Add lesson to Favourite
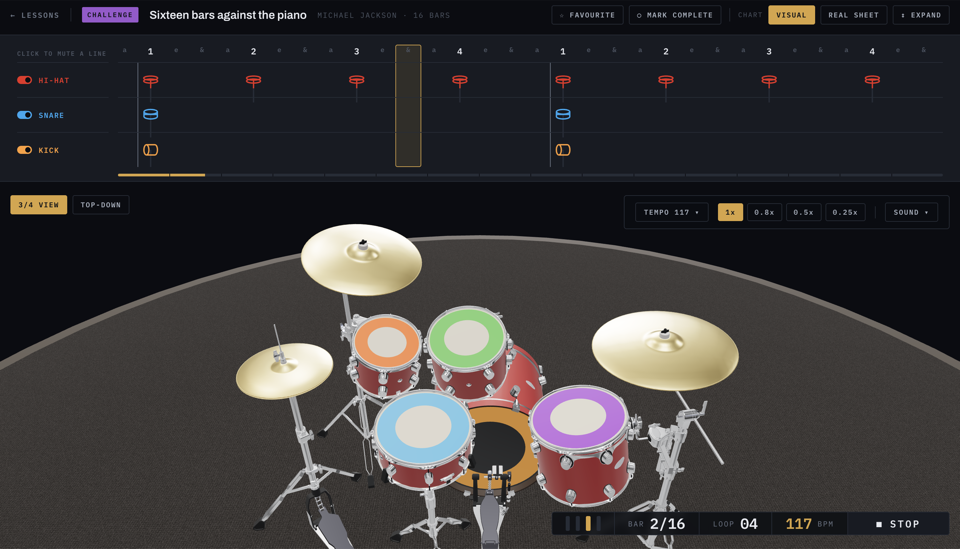Image resolution: width=960 pixels, height=549 pixels. [587, 15]
